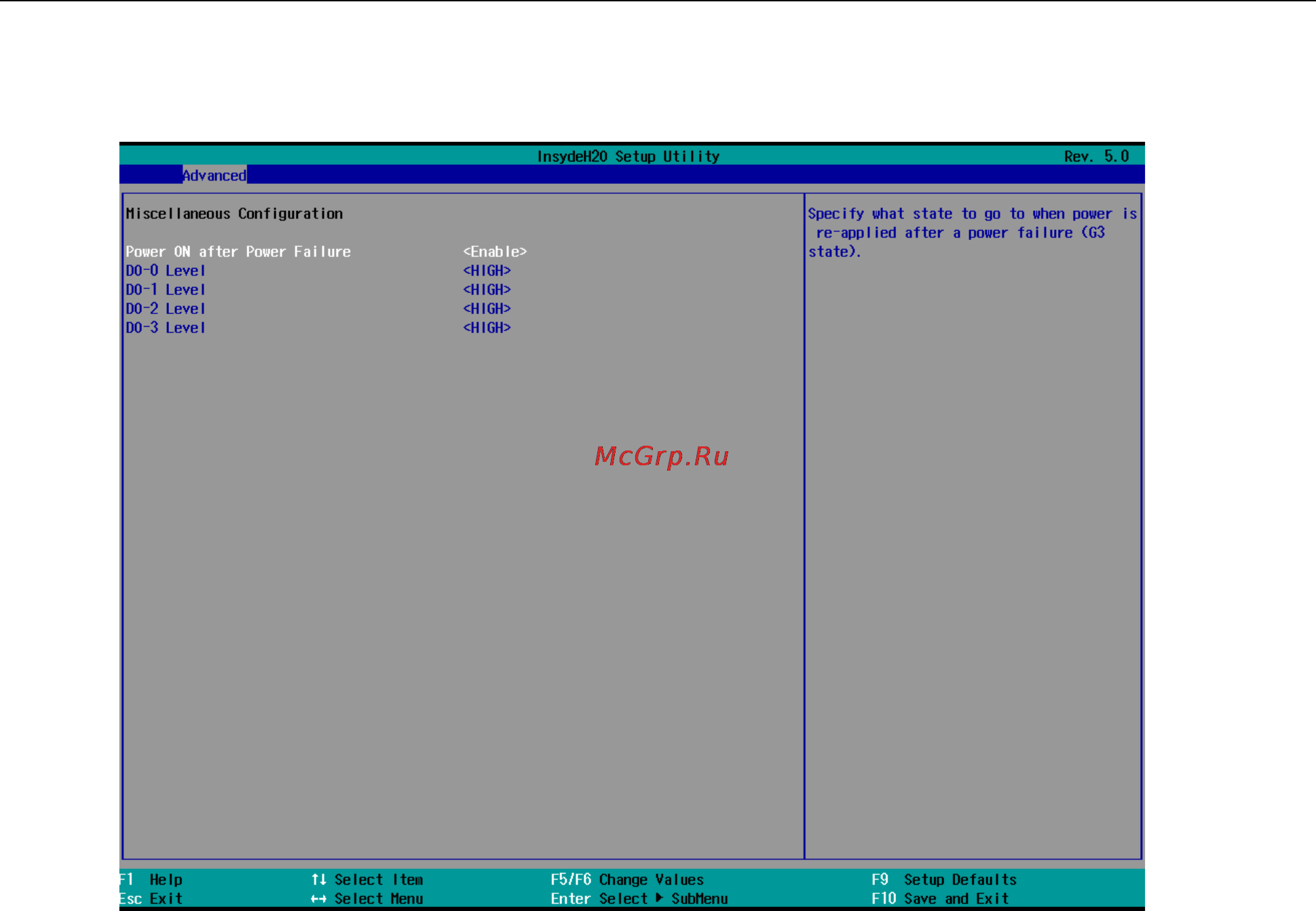Click the InsydeH20 Setup Utility title
Image resolution: width=1316 pixels, height=911 pixels.
(628, 157)
